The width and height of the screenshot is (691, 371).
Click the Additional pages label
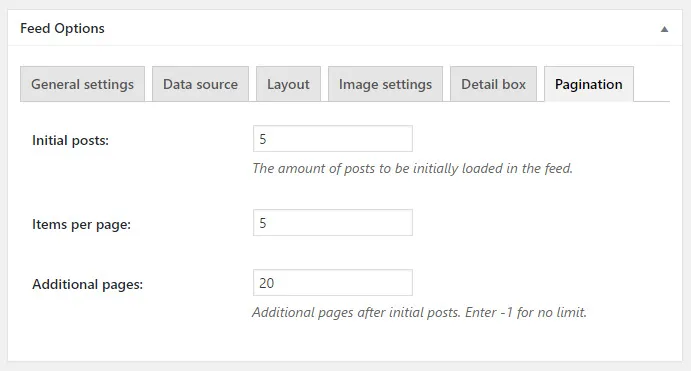coord(88,284)
